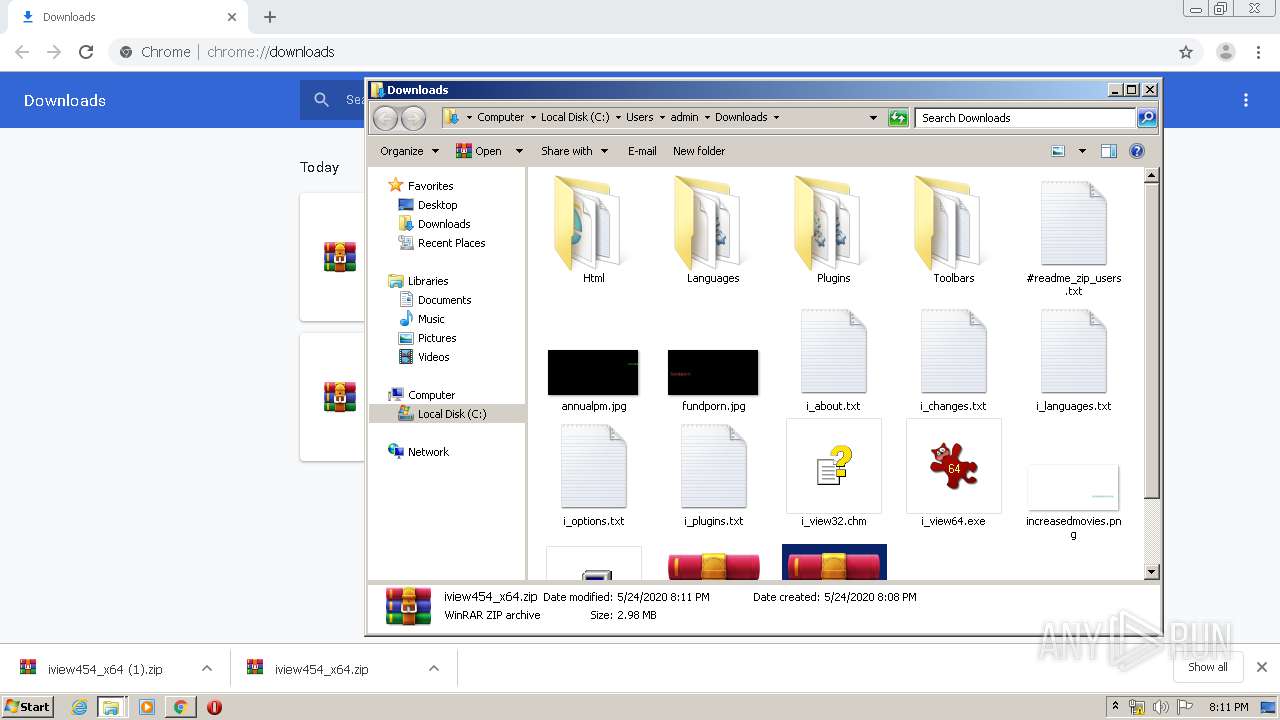Open the Windows Start menu

[x=28, y=706]
